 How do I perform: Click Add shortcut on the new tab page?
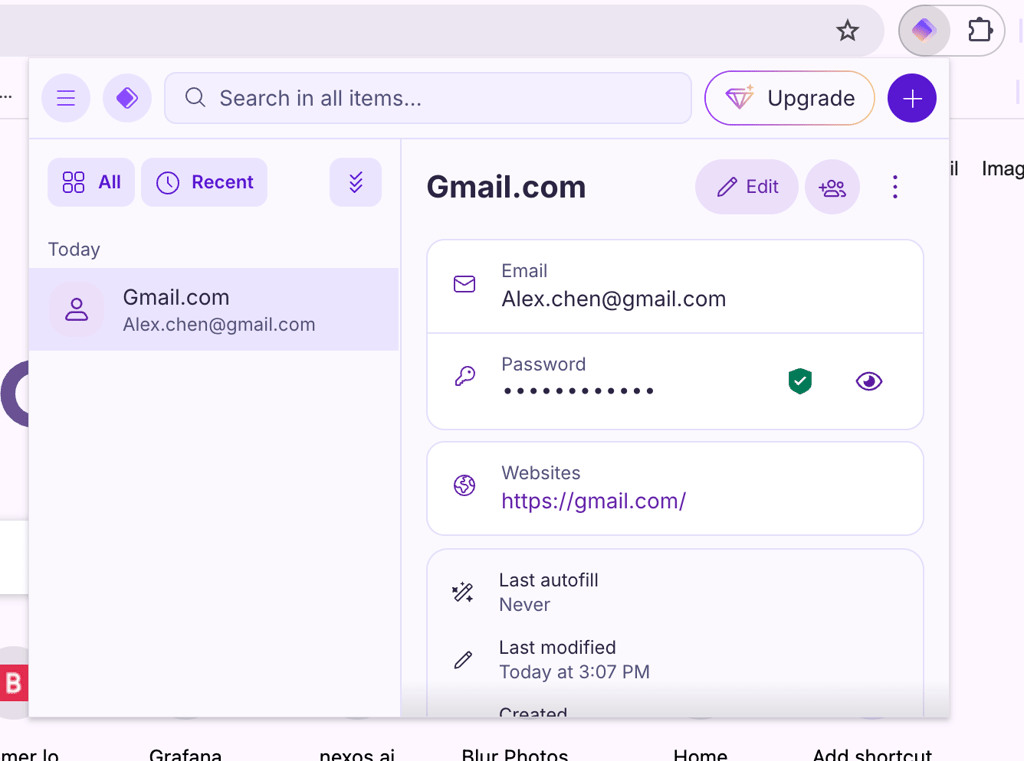coord(872,754)
